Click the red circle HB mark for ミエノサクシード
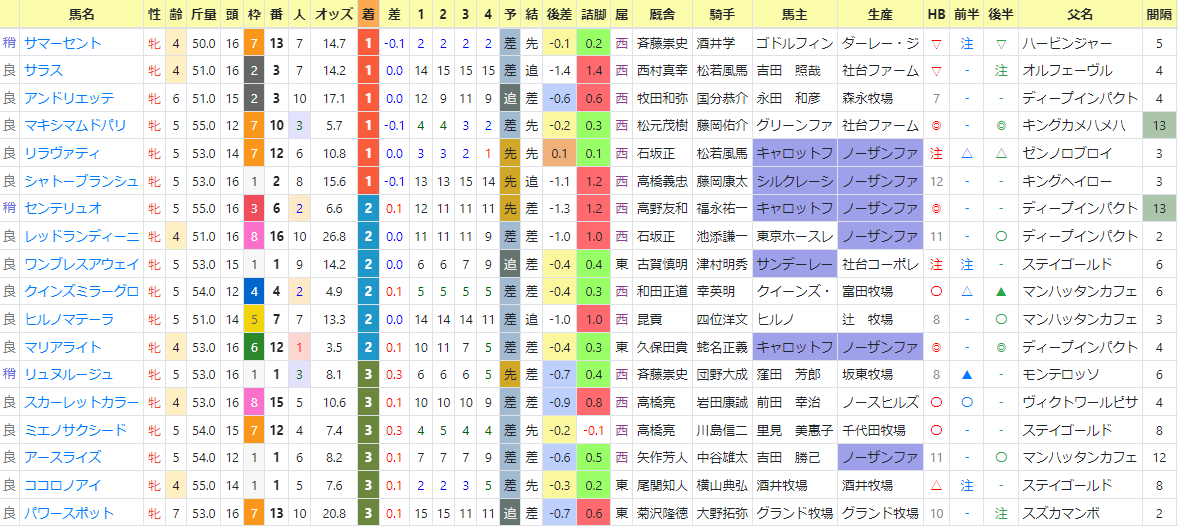 point(936,430)
